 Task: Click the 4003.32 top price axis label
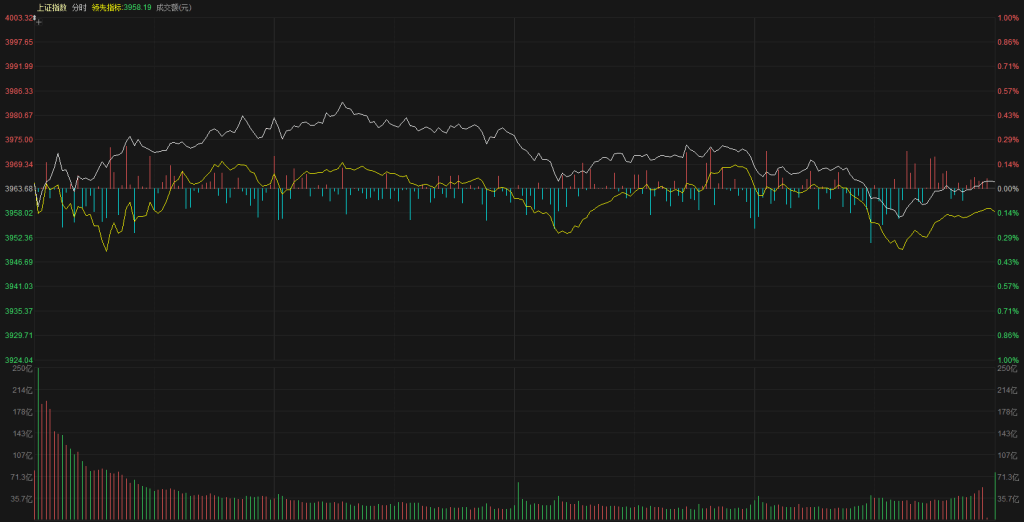pyautogui.click(x=18, y=18)
